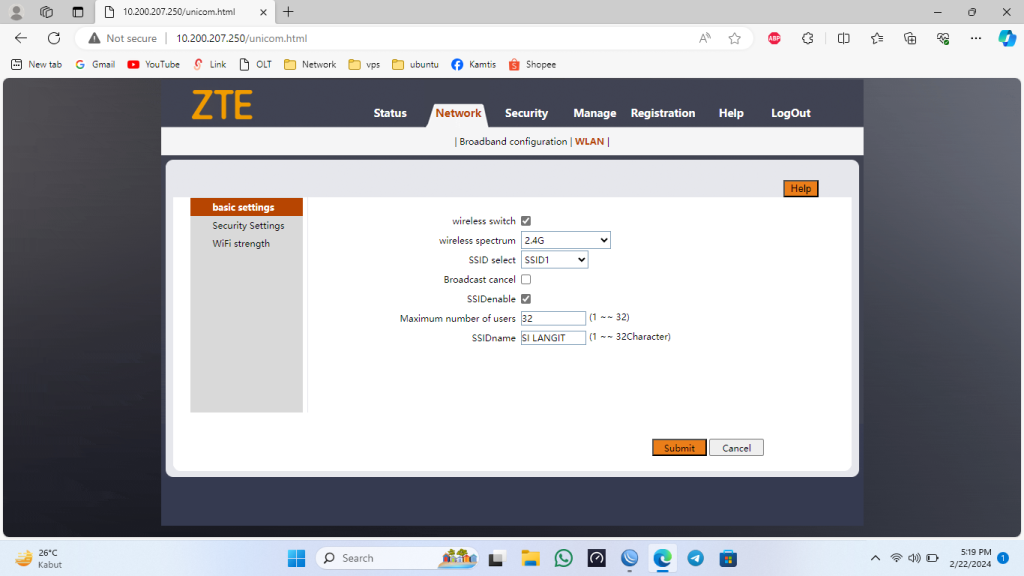Open Broadband configuration submenu link
Image resolution: width=1024 pixels, height=576 pixels.
pyautogui.click(x=513, y=142)
